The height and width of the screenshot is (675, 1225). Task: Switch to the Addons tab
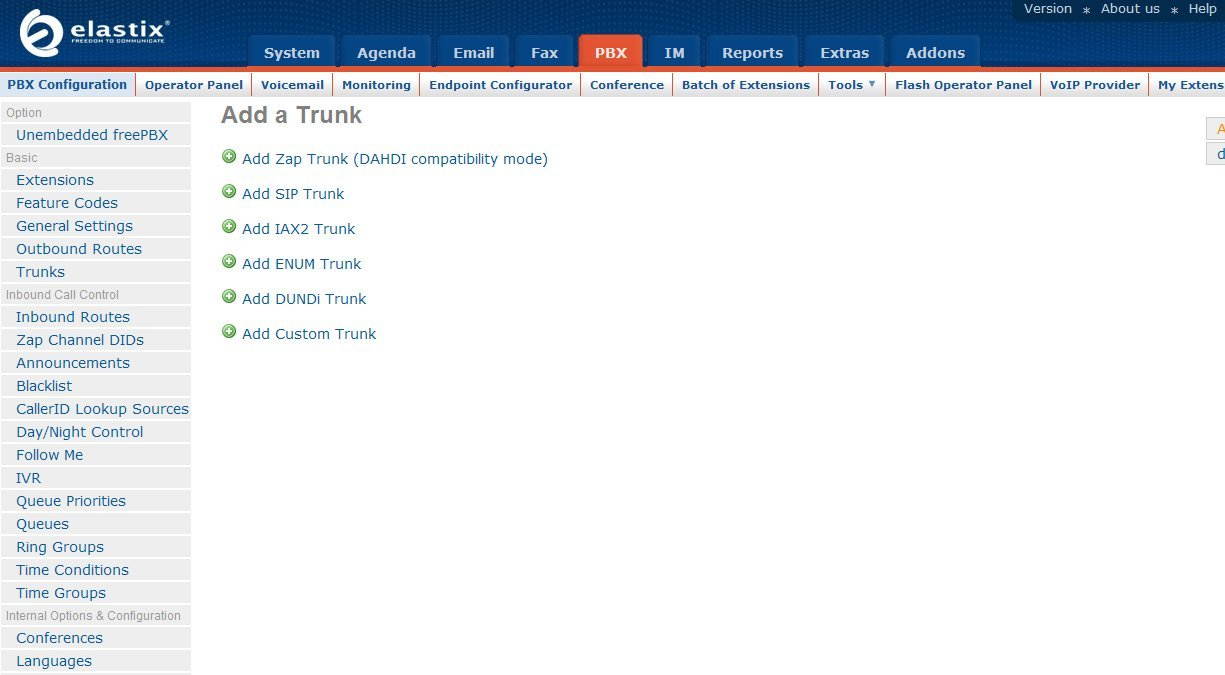tap(934, 52)
